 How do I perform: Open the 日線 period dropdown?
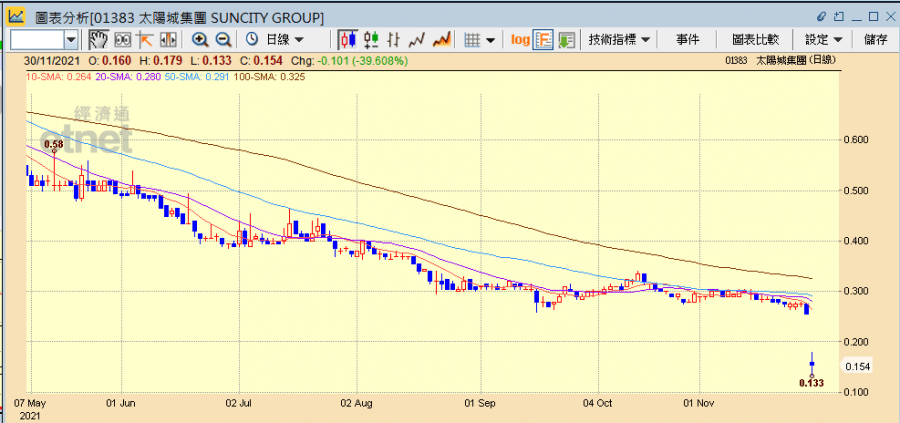coord(276,39)
